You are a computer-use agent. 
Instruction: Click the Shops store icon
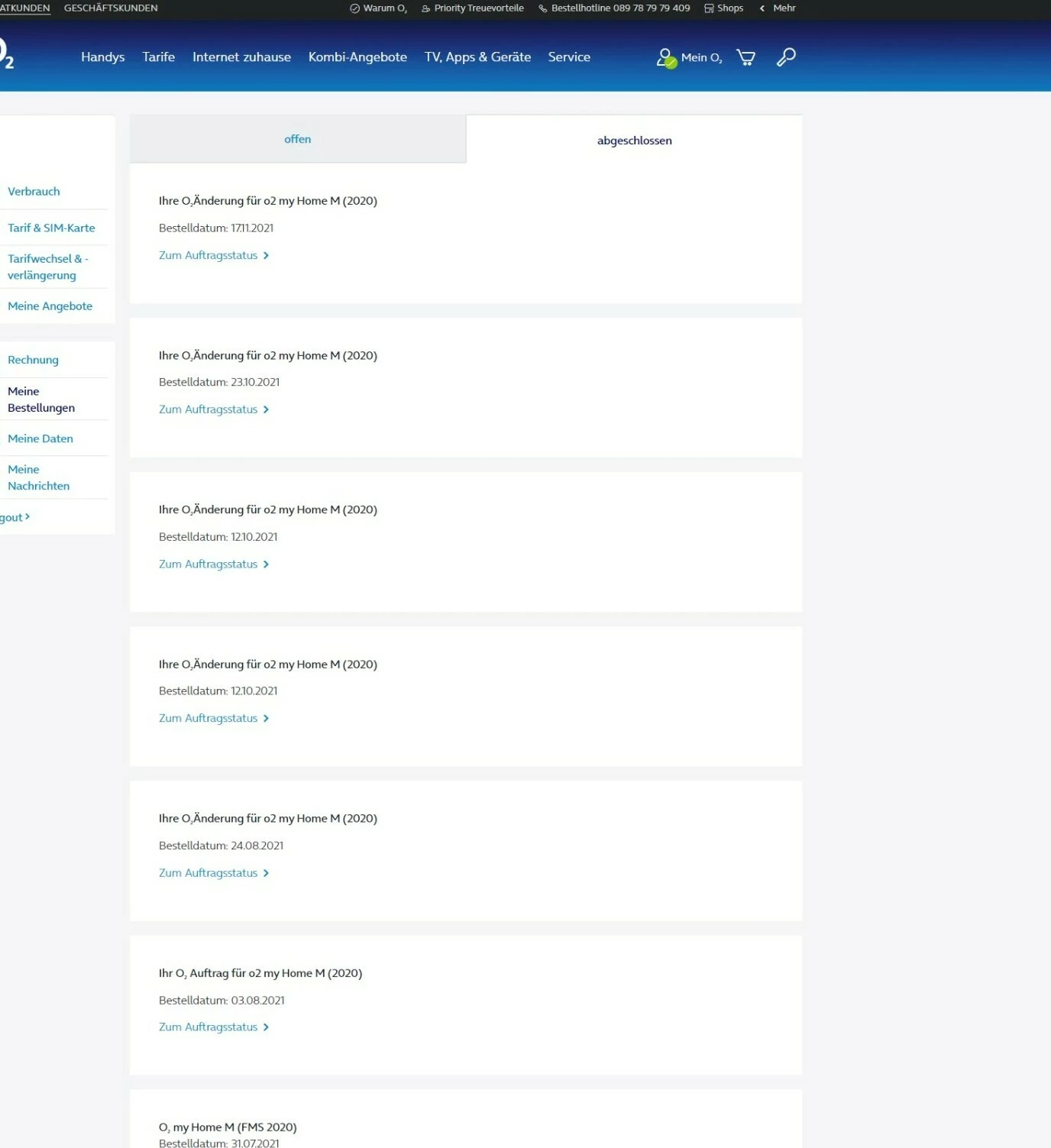click(709, 8)
